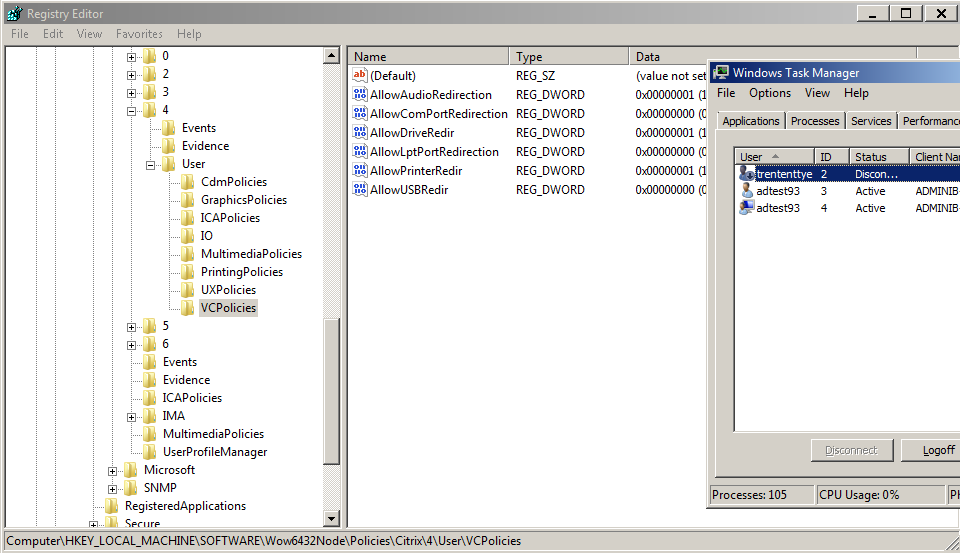Sort registry values by Type column
This screenshot has width=960, height=553.
569,56
